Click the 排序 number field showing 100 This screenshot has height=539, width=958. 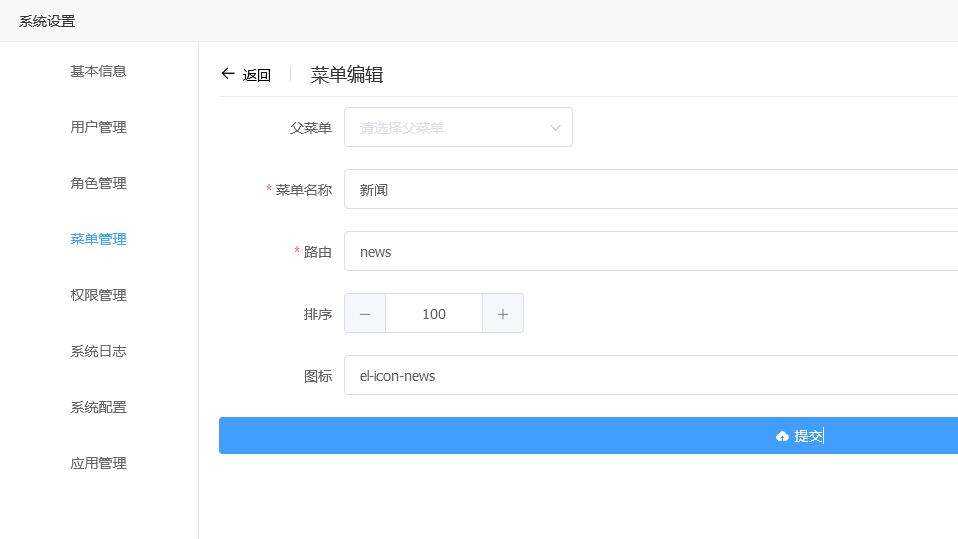[434, 314]
